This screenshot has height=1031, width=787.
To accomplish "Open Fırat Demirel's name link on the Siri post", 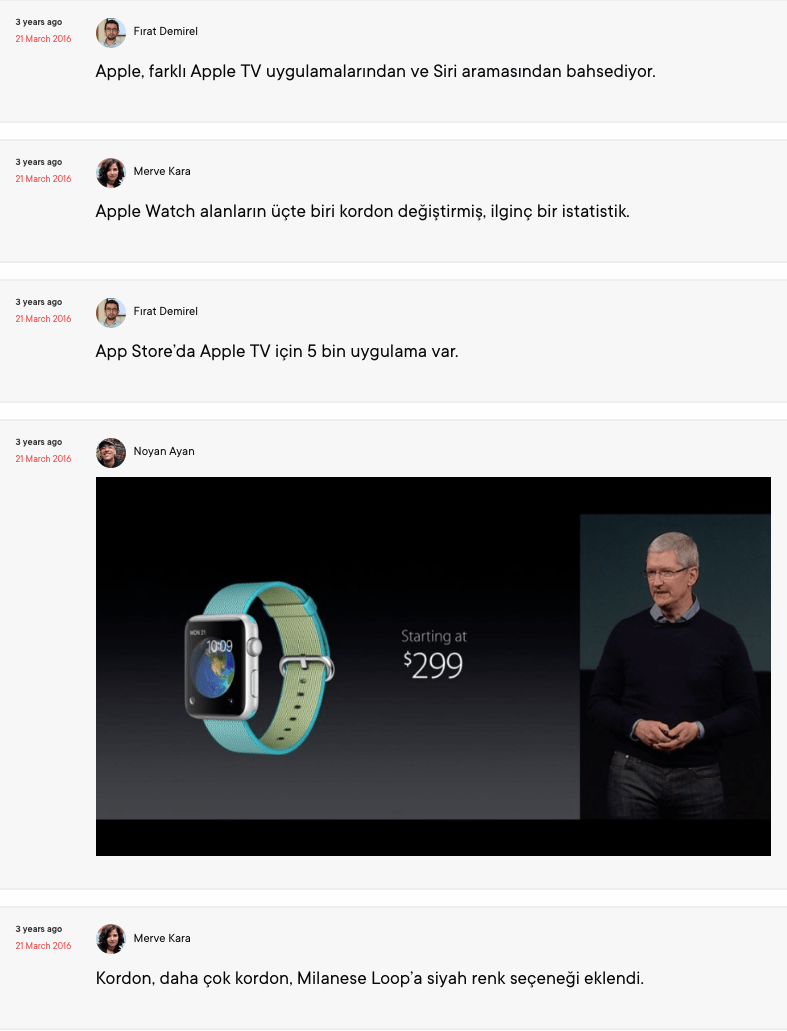I will pos(166,31).
